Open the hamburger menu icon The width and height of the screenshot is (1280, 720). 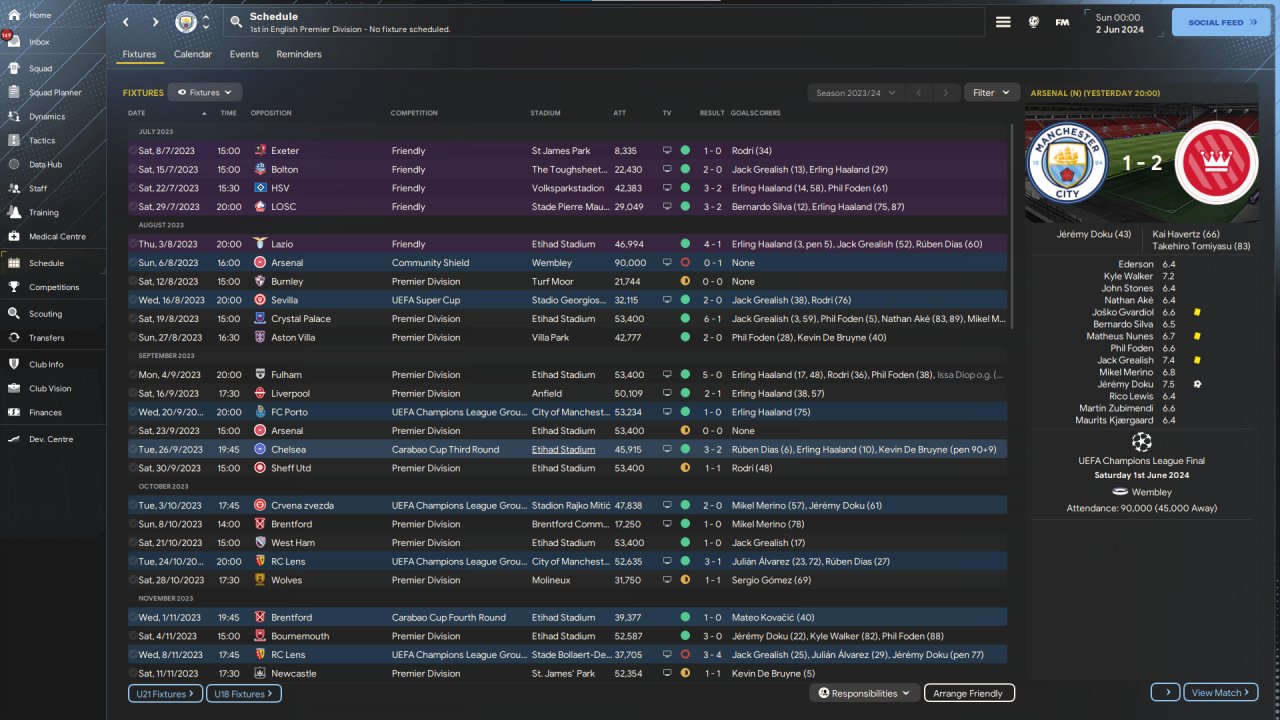1003,22
